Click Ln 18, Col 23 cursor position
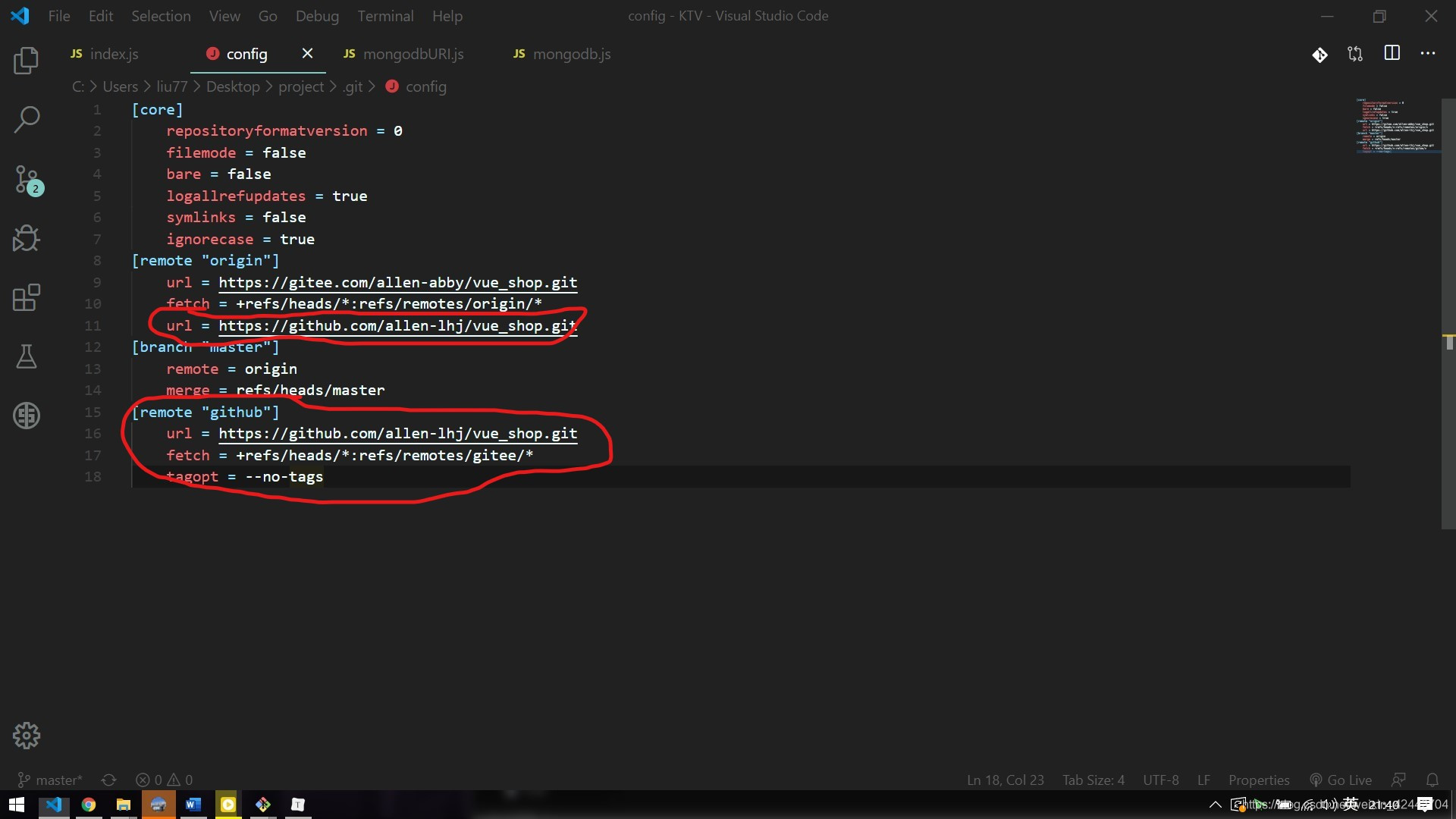Screen dimensions: 1456x819 coord(1005,780)
